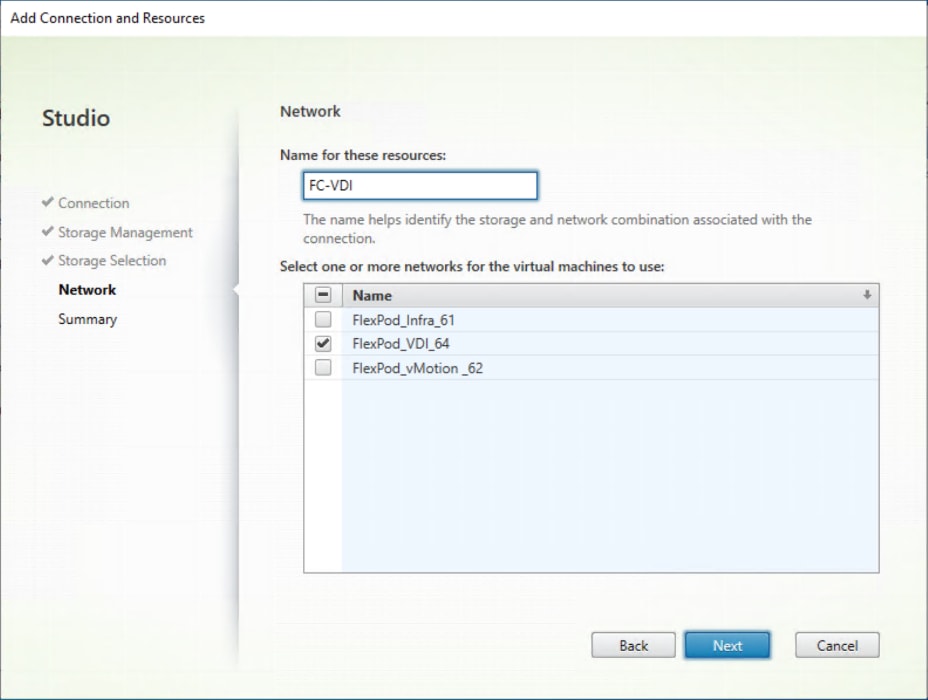The height and width of the screenshot is (700, 928).
Task: Select the Summary wizard step
Action: (x=88, y=319)
